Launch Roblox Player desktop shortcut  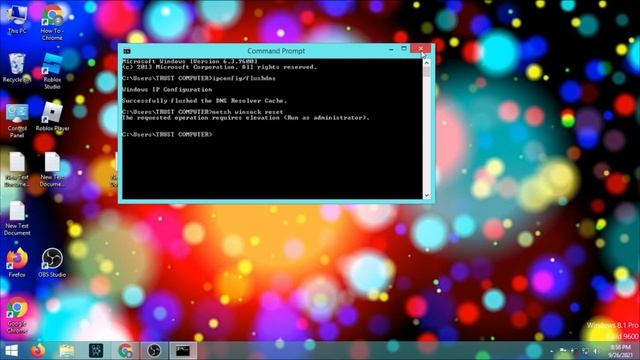[52, 117]
